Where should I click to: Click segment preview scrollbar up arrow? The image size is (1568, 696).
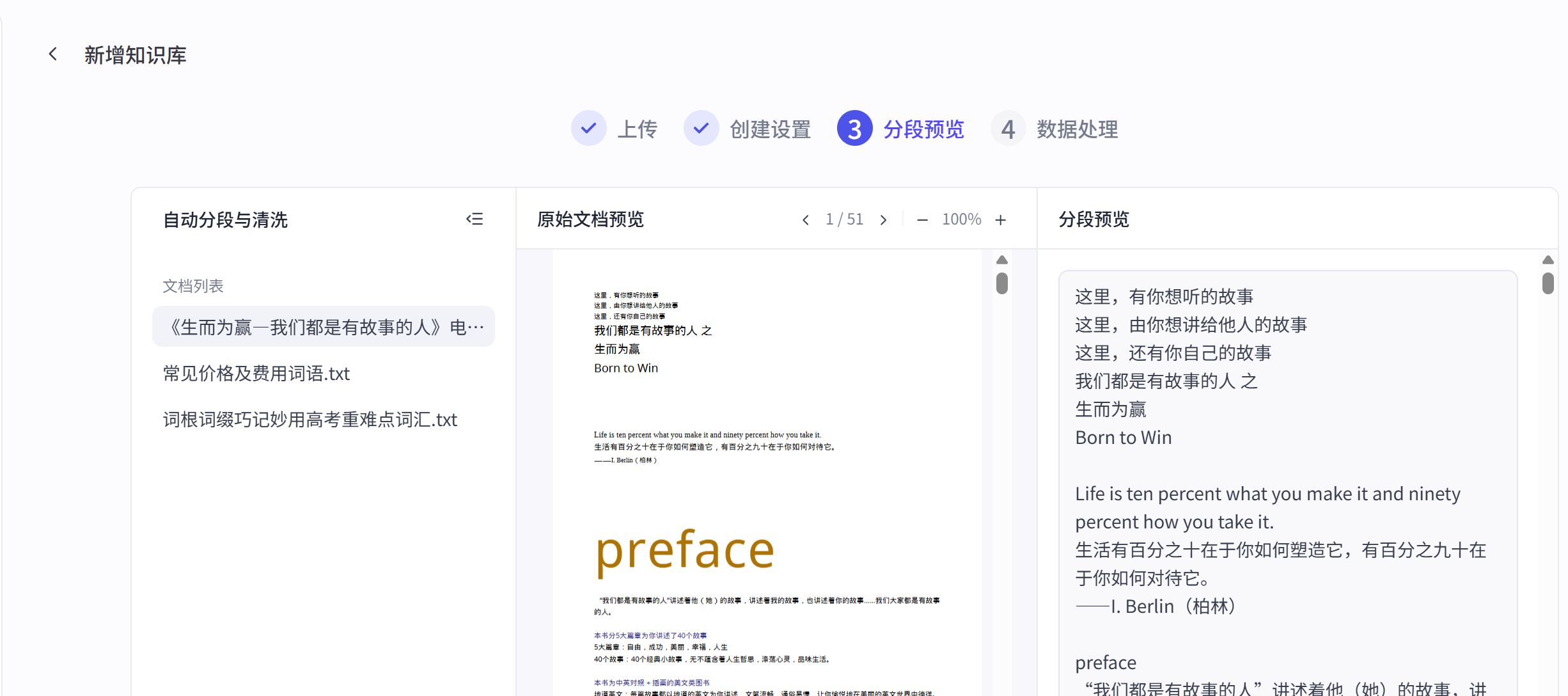point(1548,260)
